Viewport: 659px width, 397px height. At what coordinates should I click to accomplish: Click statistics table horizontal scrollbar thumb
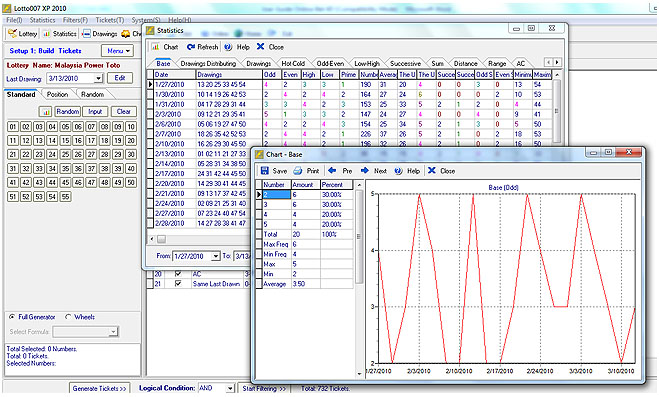pyautogui.click(x=162, y=239)
